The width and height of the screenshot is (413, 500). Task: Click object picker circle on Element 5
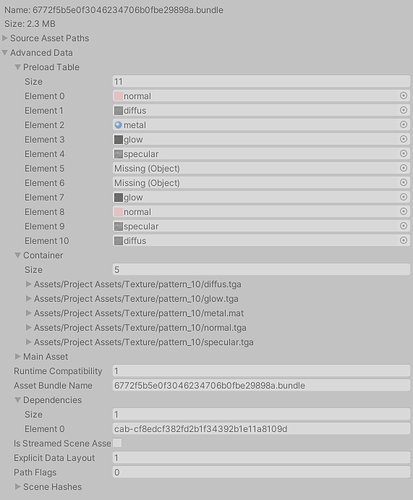point(403,168)
